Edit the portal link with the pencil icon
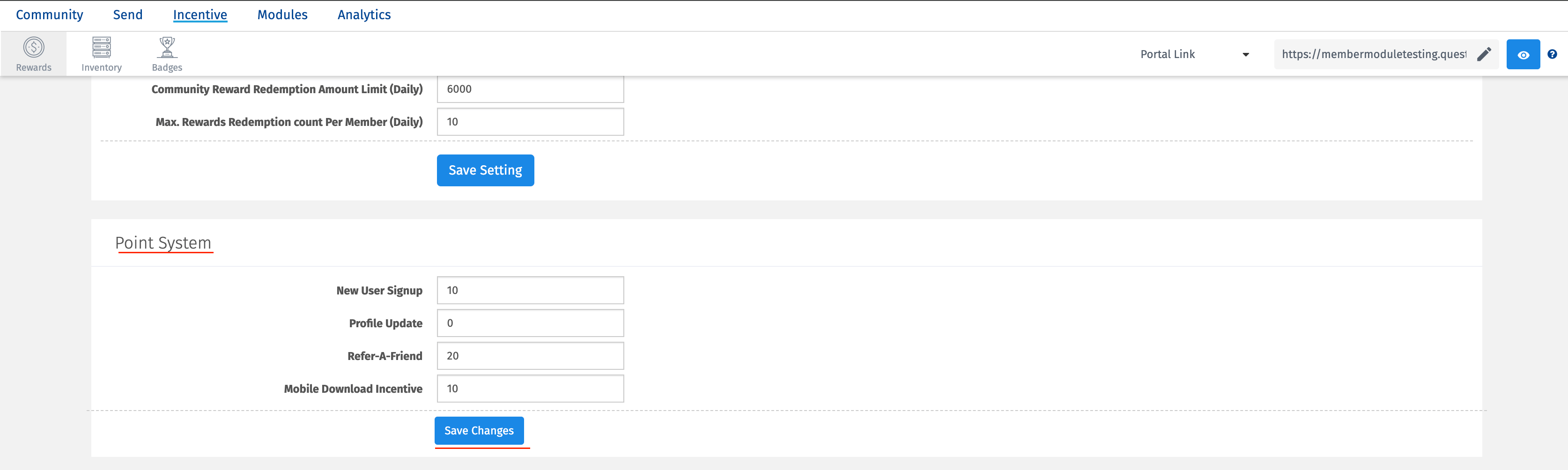1568x470 pixels. coord(1483,53)
